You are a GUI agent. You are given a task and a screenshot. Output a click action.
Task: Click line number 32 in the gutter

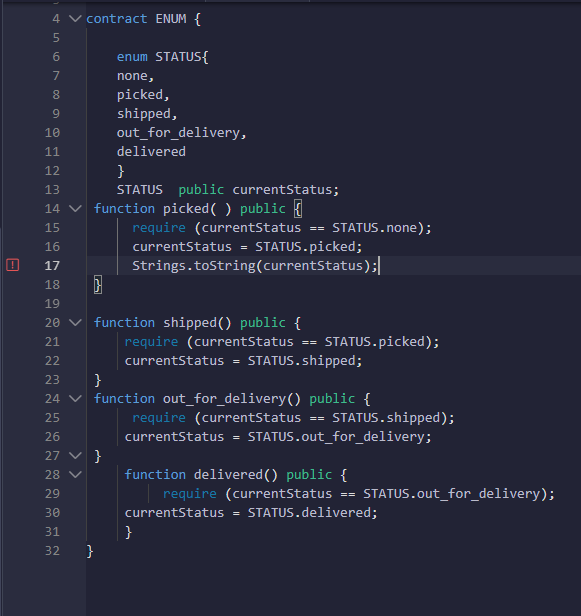click(52, 551)
